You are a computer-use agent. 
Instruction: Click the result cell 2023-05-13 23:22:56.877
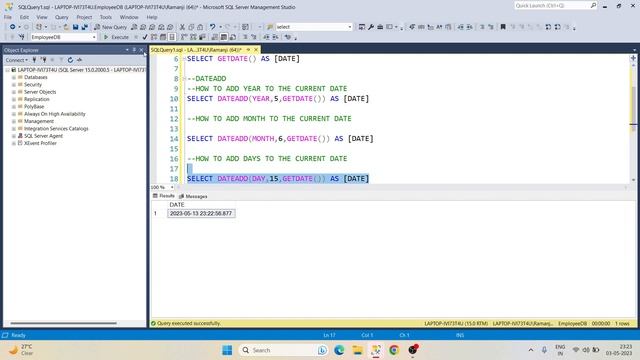[x=201, y=213]
